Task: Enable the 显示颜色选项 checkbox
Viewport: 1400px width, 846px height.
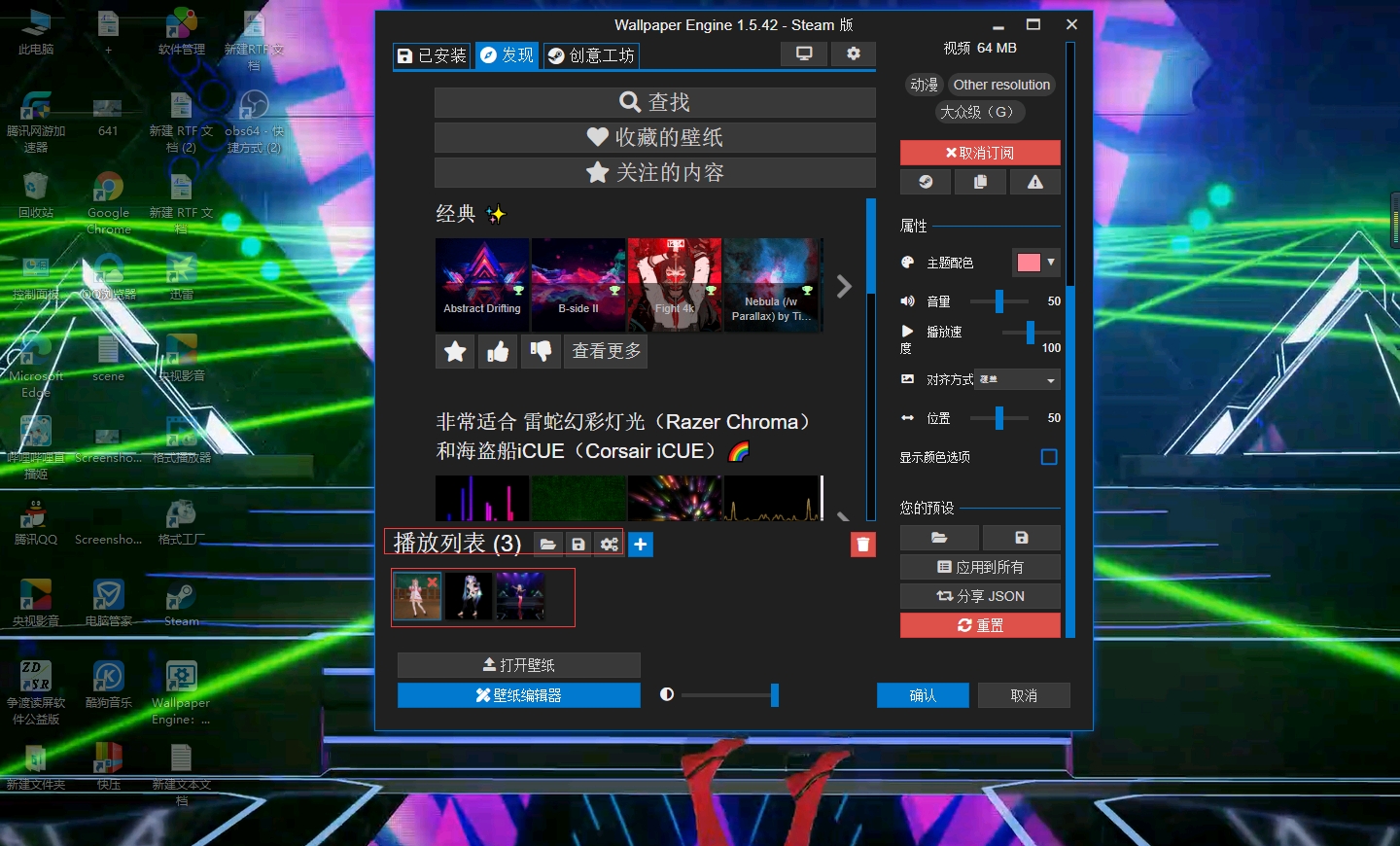Action: [1049, 457]
